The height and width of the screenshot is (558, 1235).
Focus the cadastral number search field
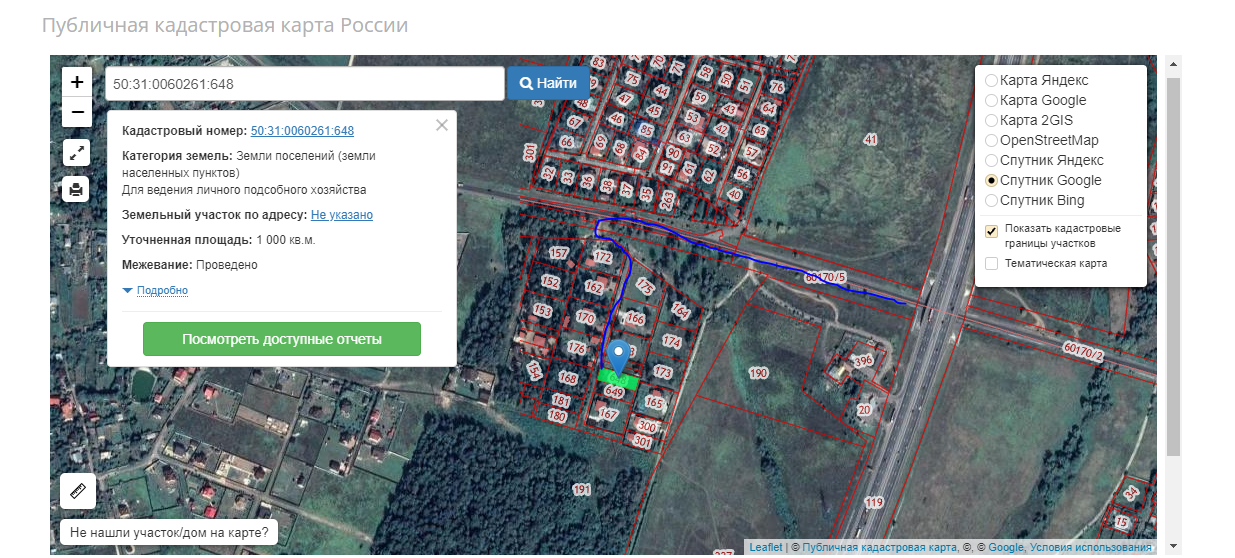point(304,84)
